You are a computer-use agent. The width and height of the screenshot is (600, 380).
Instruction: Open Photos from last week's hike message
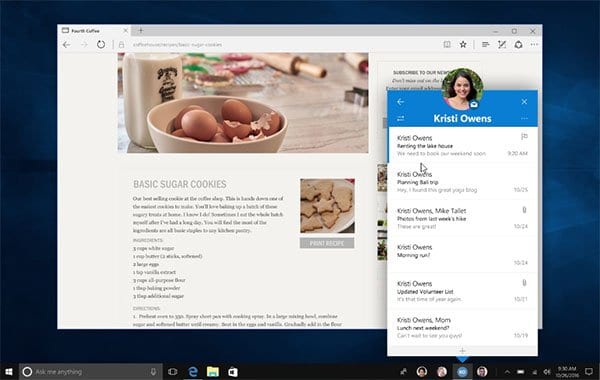tap(462, 218)
